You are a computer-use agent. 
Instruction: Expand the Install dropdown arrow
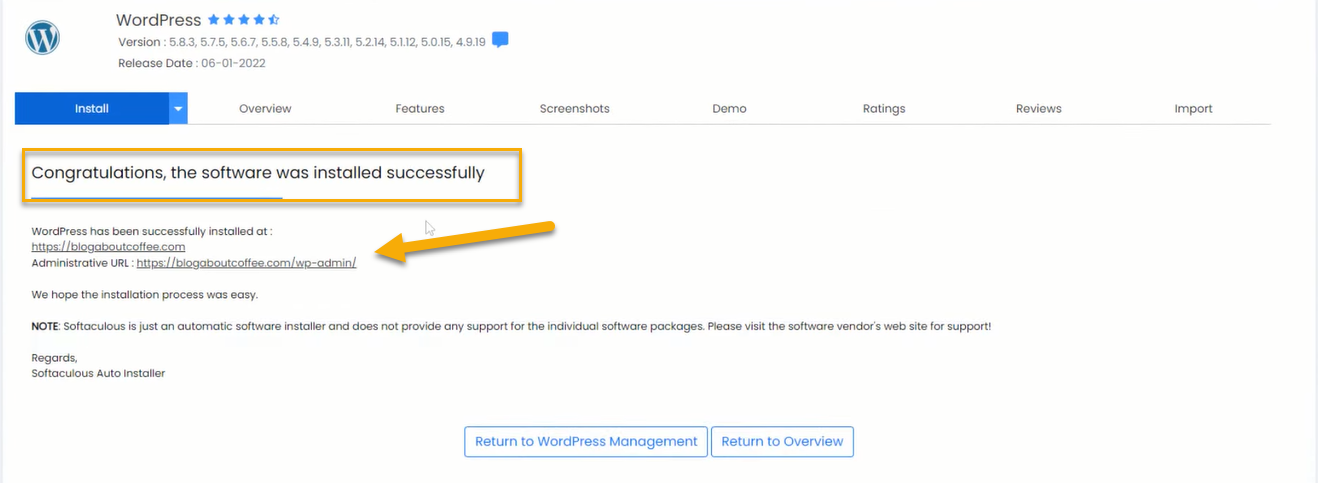click(x=178, y=108)
